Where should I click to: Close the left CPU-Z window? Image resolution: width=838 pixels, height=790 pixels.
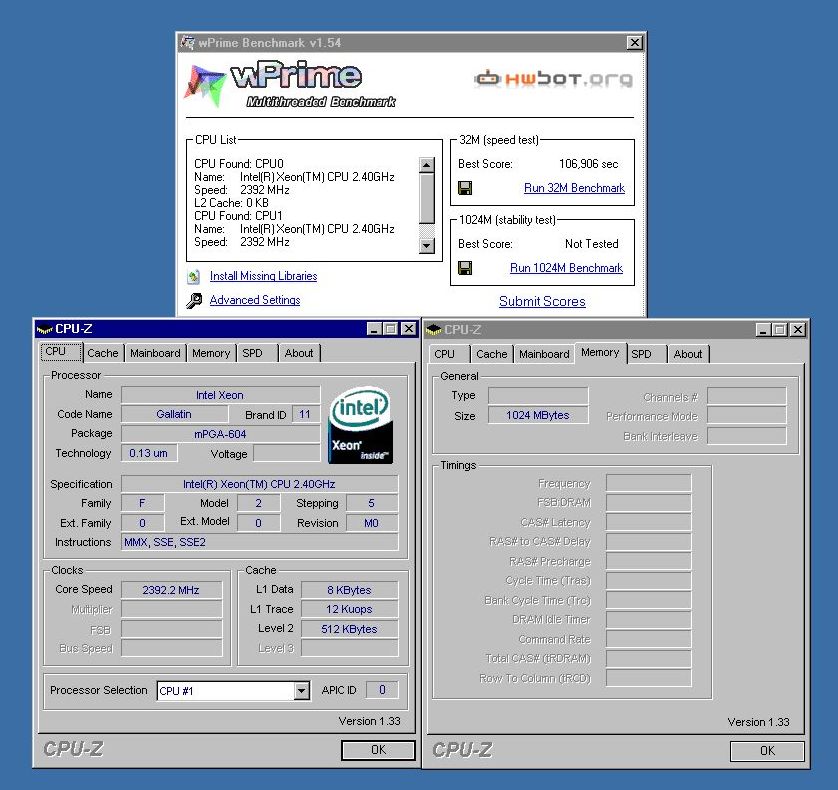click(x=409, y=329)
